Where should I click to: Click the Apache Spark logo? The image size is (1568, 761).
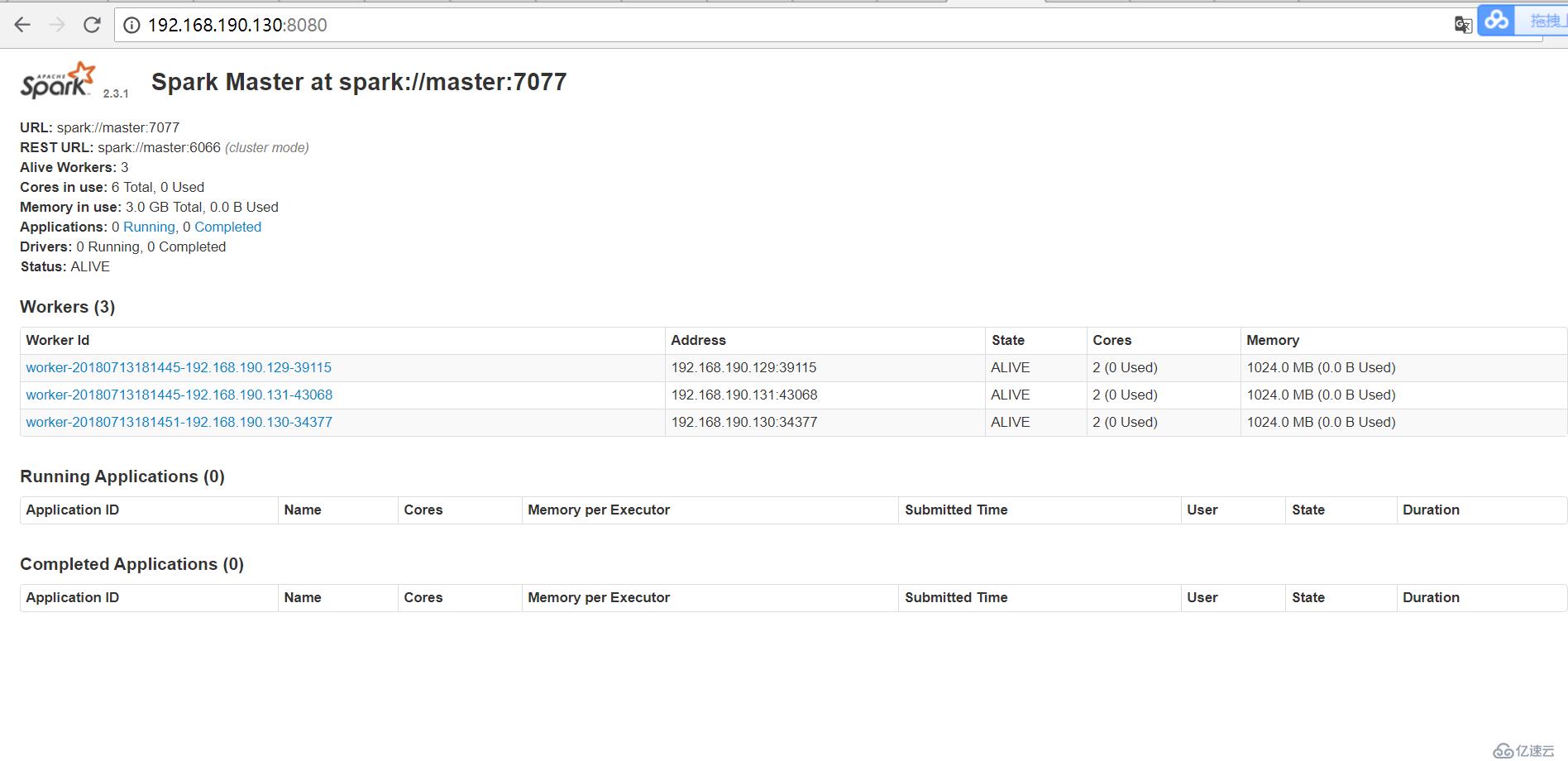(58, 80)
